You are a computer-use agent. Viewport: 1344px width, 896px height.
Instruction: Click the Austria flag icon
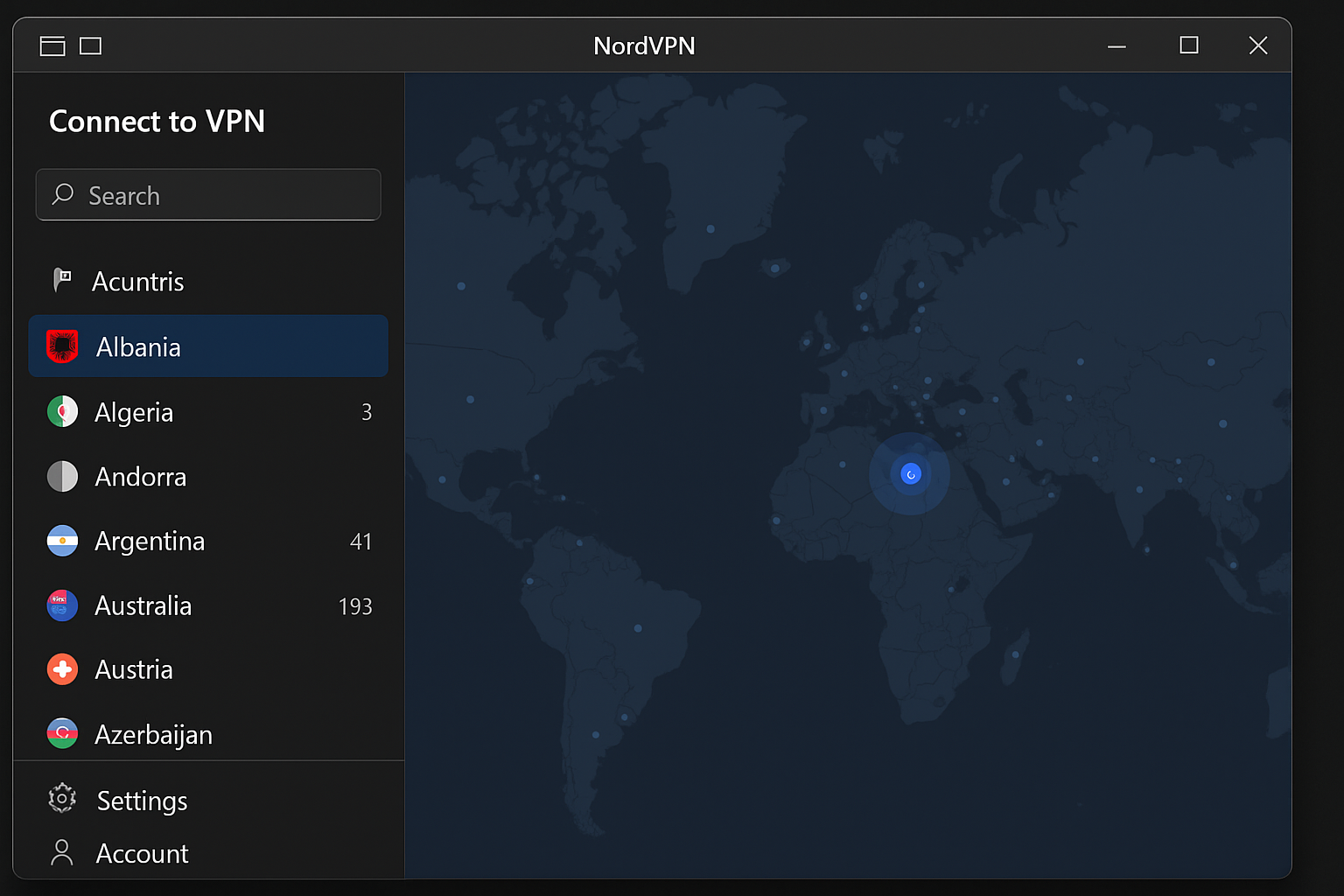point(62,669)
